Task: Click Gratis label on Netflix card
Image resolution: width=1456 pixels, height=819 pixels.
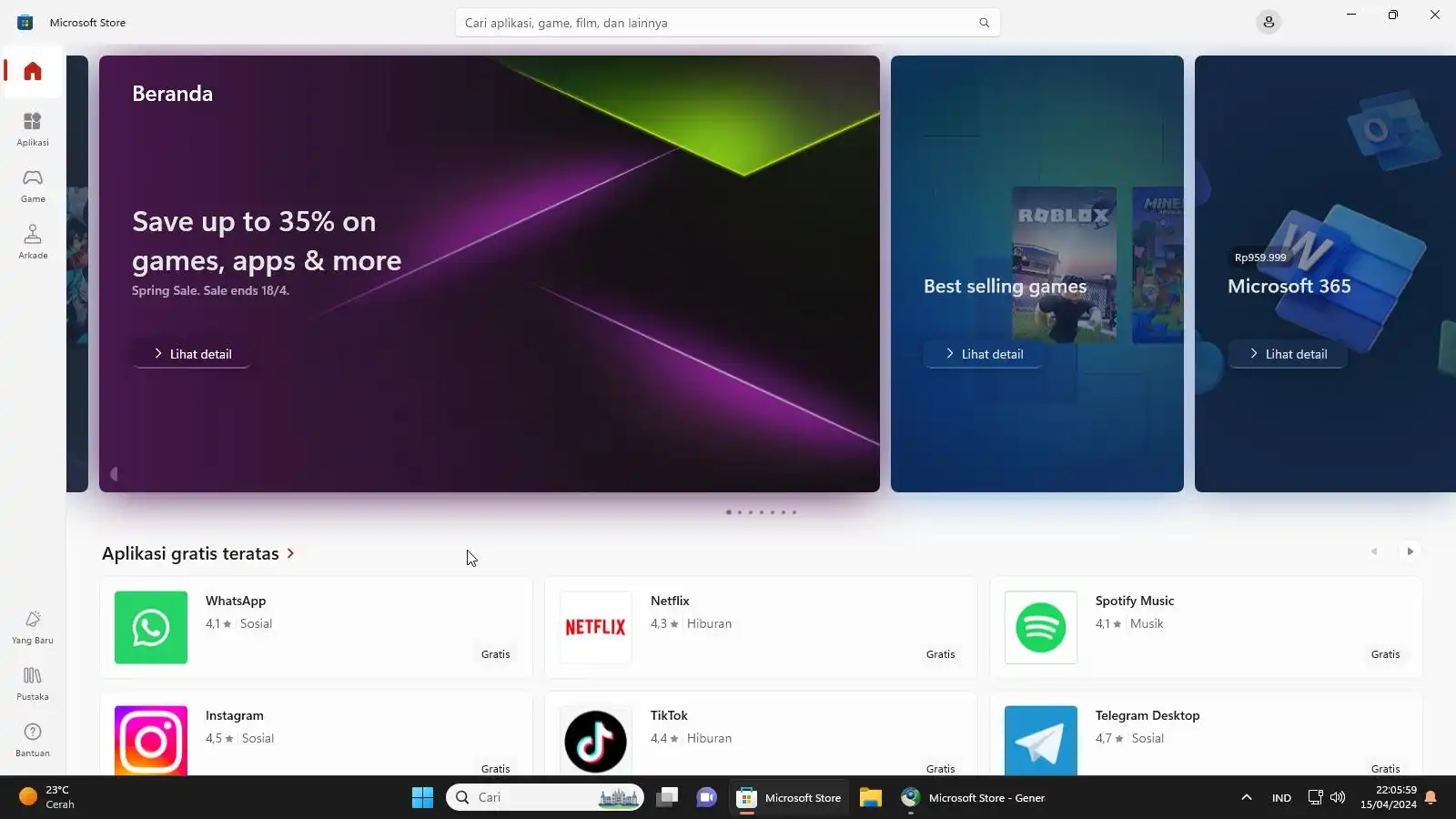Action: click(941, 654)
